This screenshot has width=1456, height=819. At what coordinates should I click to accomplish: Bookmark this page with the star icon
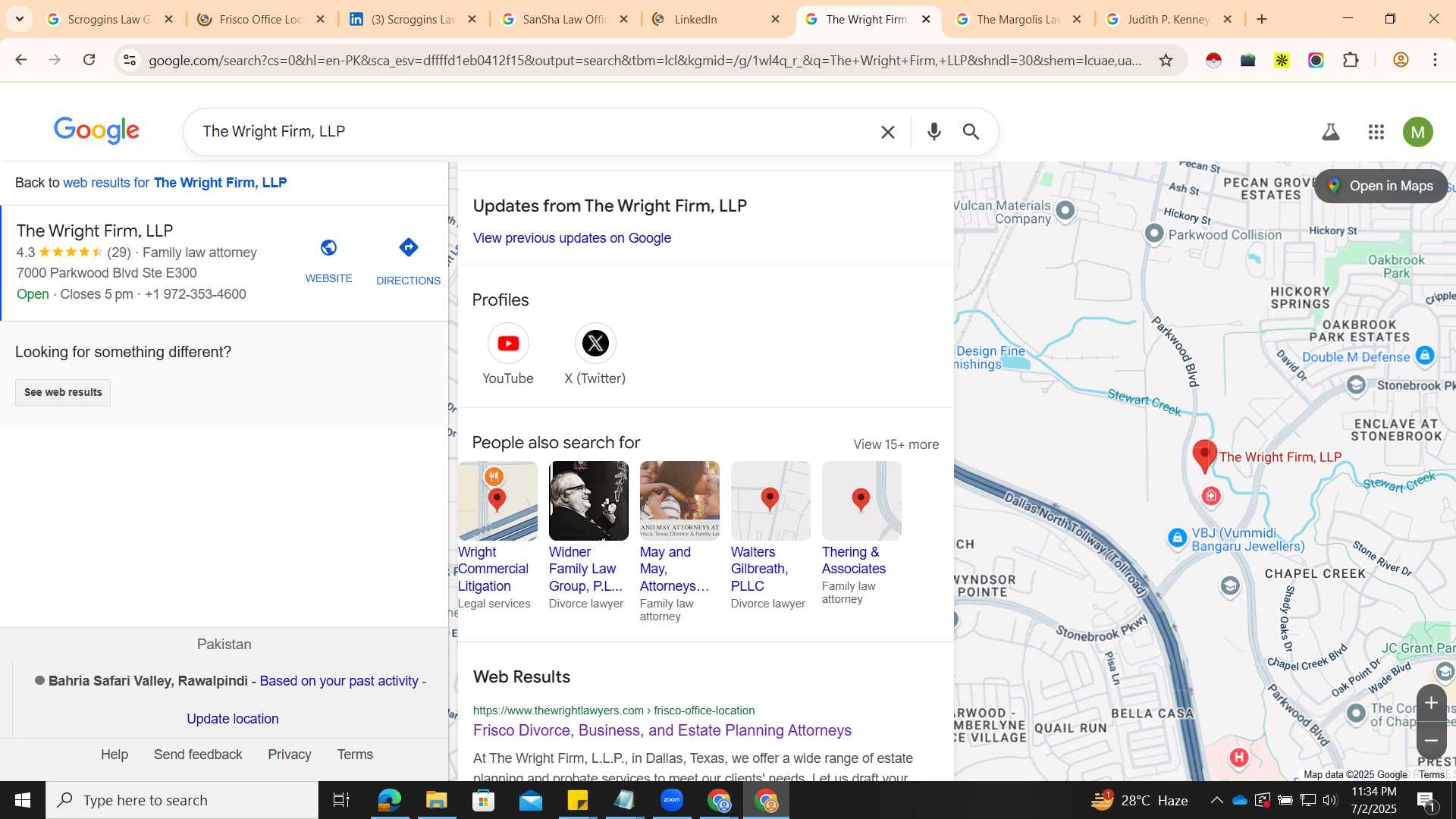click(1166, 60)
